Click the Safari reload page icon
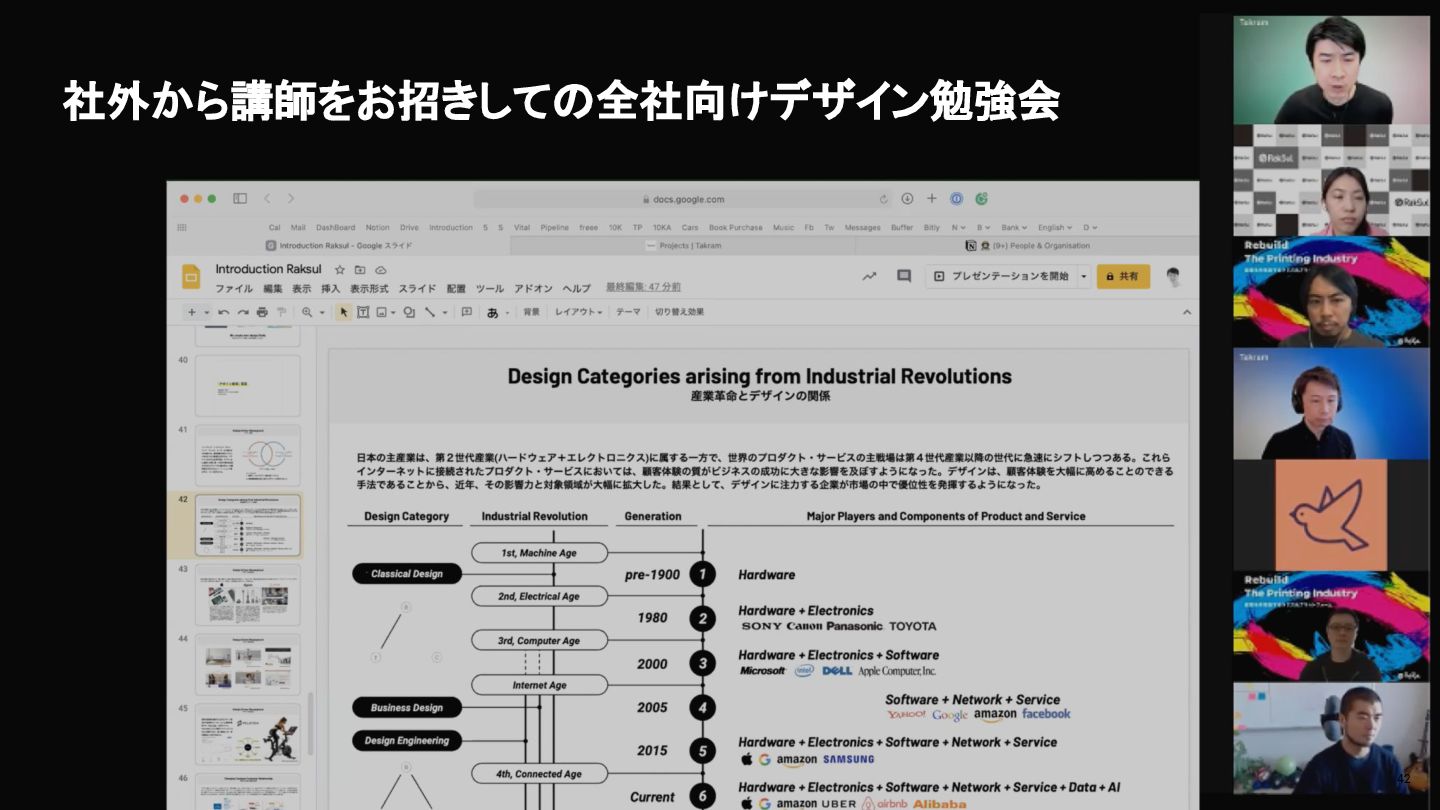The height and width of the screenshot is (810, 1440). [884, 199]
